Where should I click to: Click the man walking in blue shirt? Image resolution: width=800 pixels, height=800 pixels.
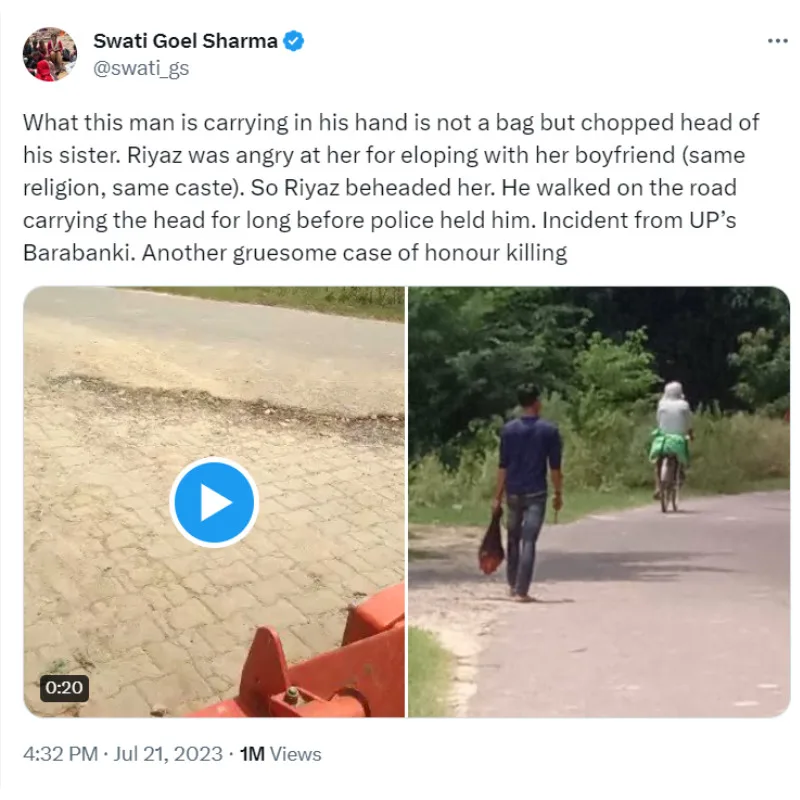click(x=528, y=480)
